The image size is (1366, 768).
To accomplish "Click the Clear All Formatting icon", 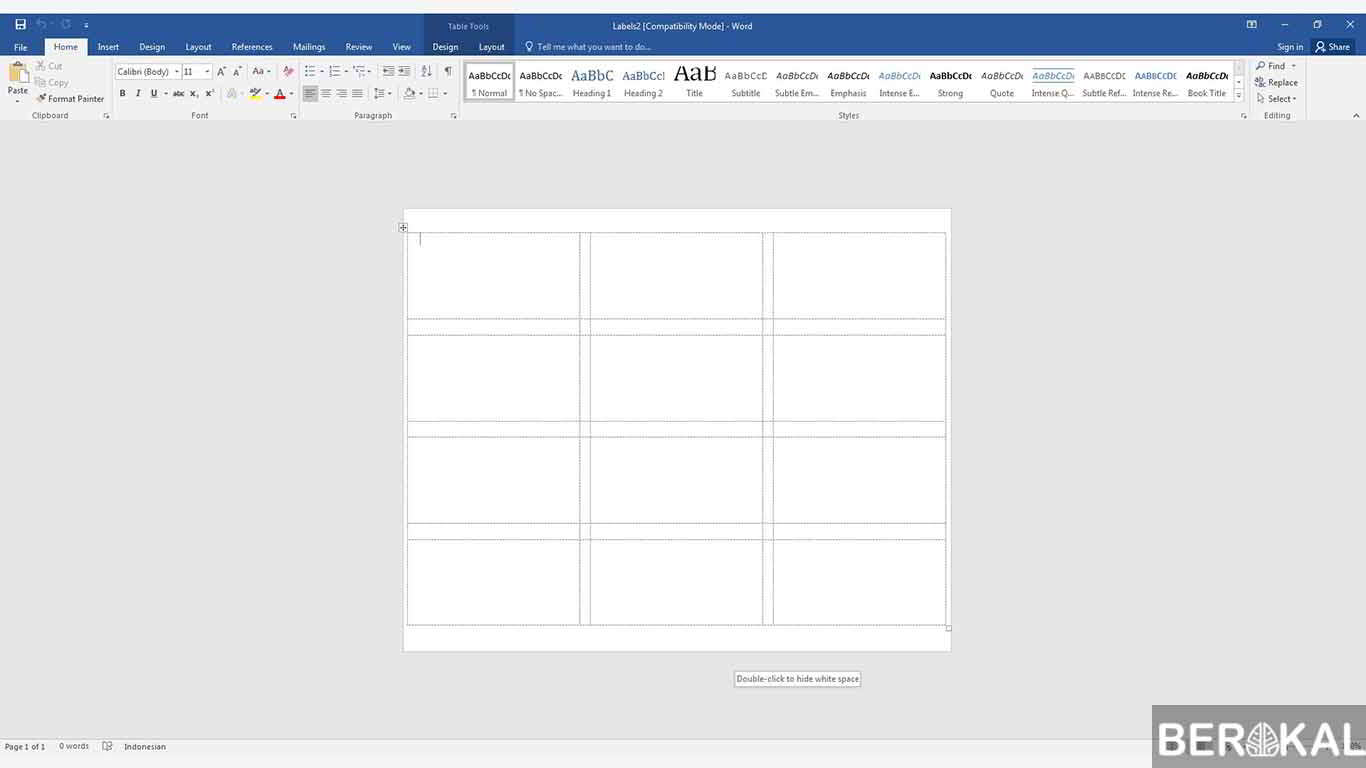I will 288,72.
